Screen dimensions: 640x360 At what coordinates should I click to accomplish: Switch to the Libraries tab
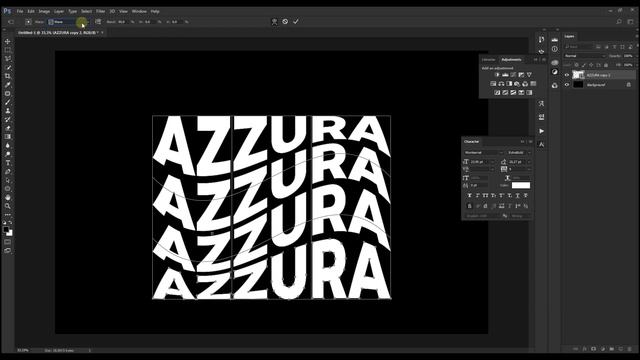[489, 60]
